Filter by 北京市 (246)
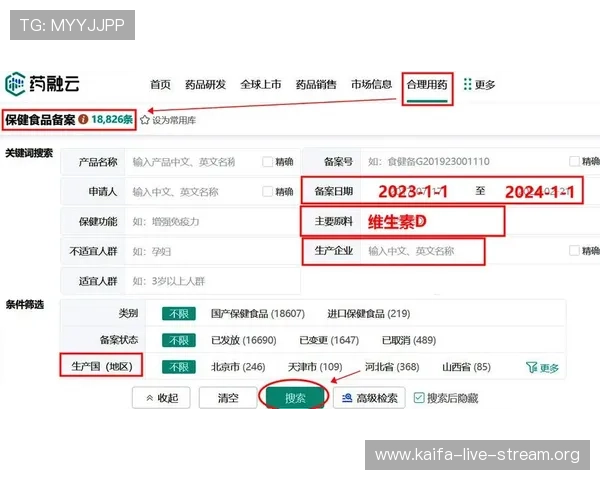Viewport: 600px width, 480px height. 238,367
